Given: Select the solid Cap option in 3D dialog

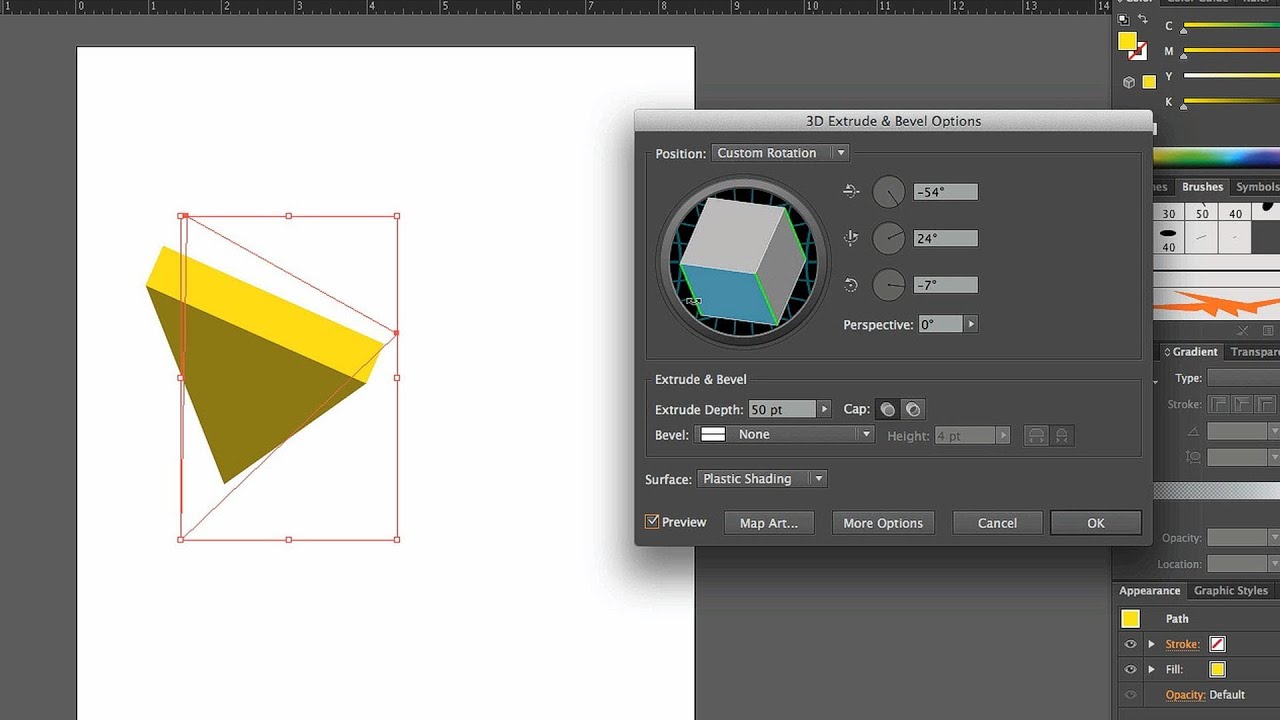Looking at the screenshot, I should [x=887, y=409].
